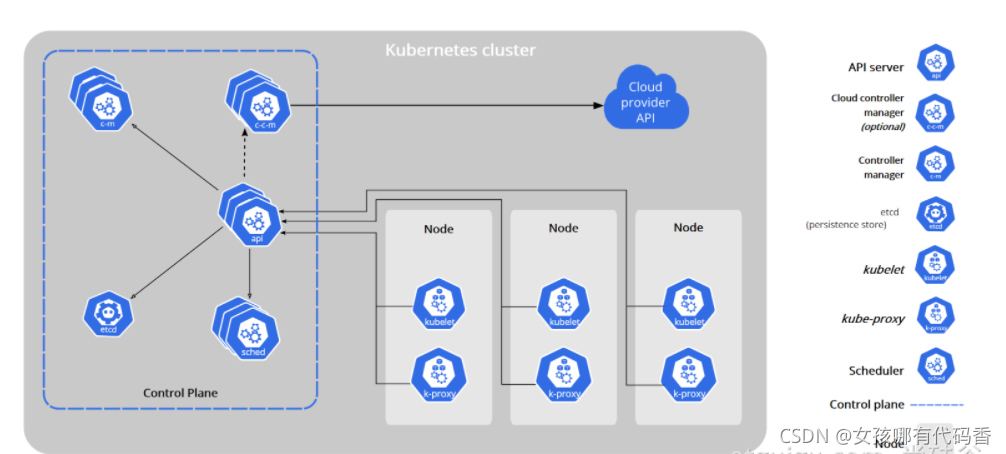Image resolution: width=1006 pixels, height=454 pixels.
Task: Select the "Scheduler" legend label
Action: tap(876, 371)
